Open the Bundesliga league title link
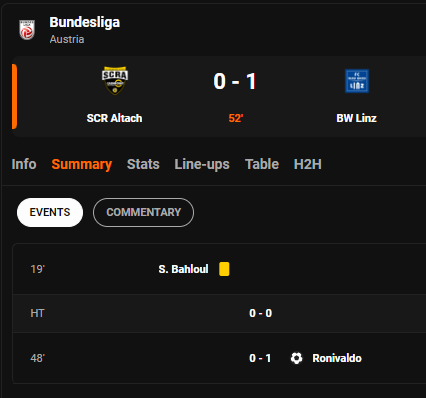The width and height of the screenshot is (426, 398). coord(85,22)
